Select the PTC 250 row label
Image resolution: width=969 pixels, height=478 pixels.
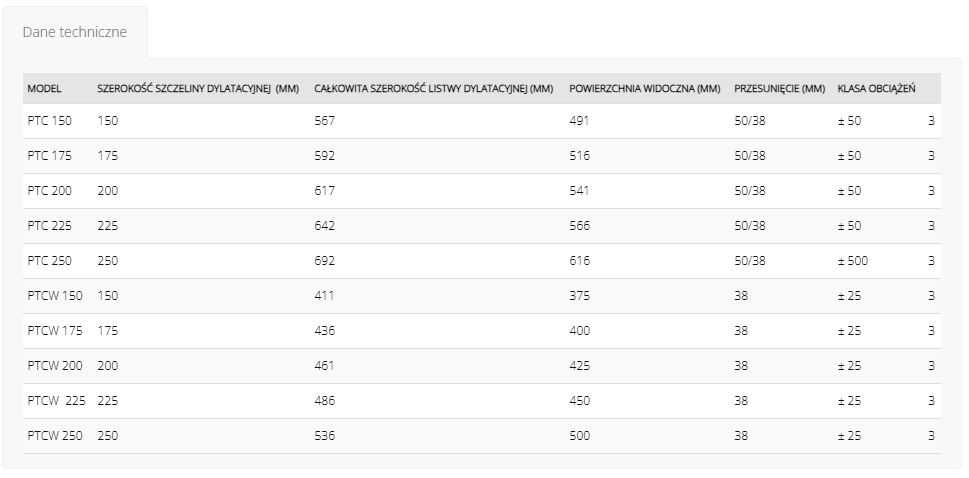49,261
